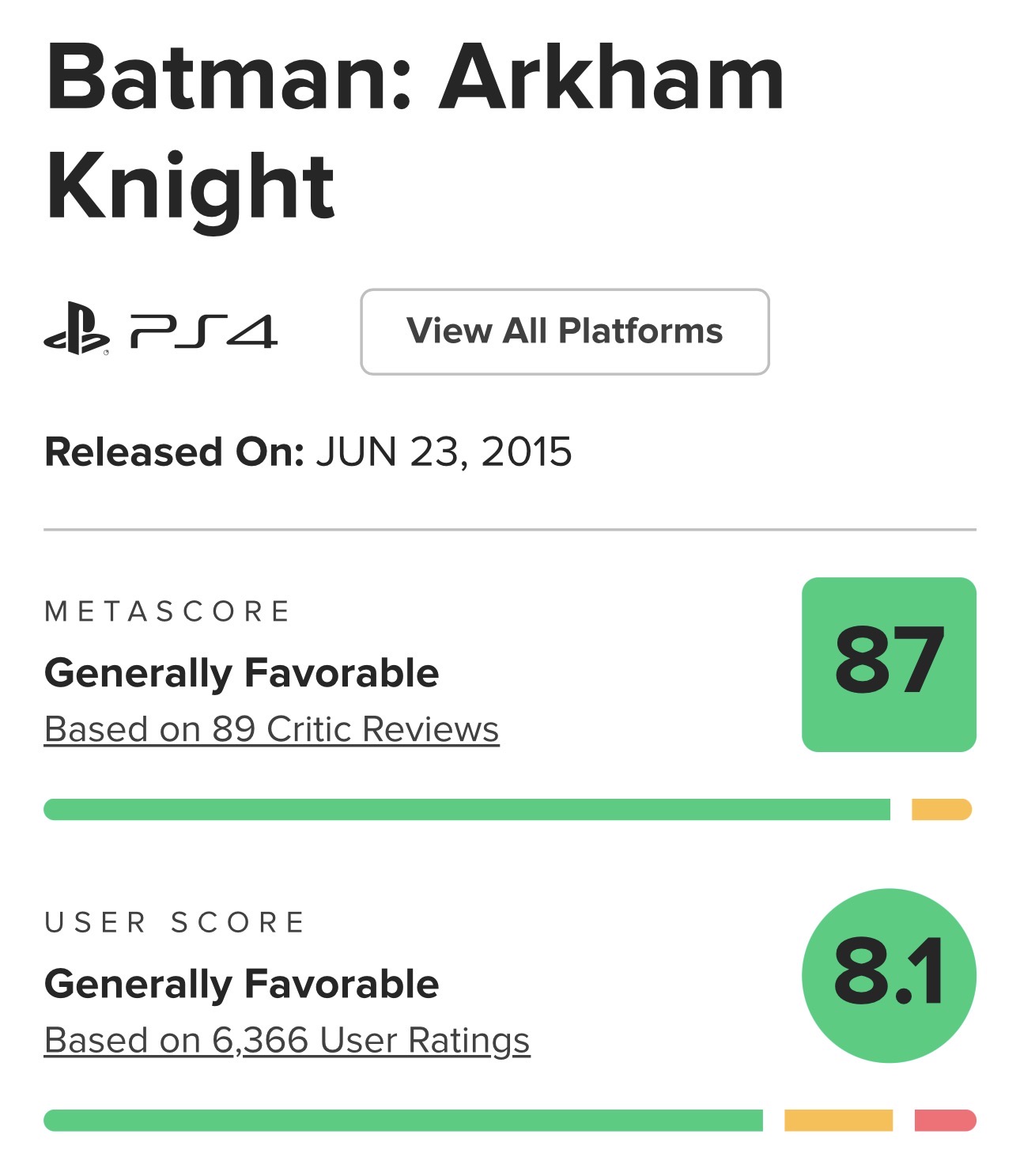Click the USER SCORE section label
Viewport: 1020px width, 1176px height.
(175, 922)
